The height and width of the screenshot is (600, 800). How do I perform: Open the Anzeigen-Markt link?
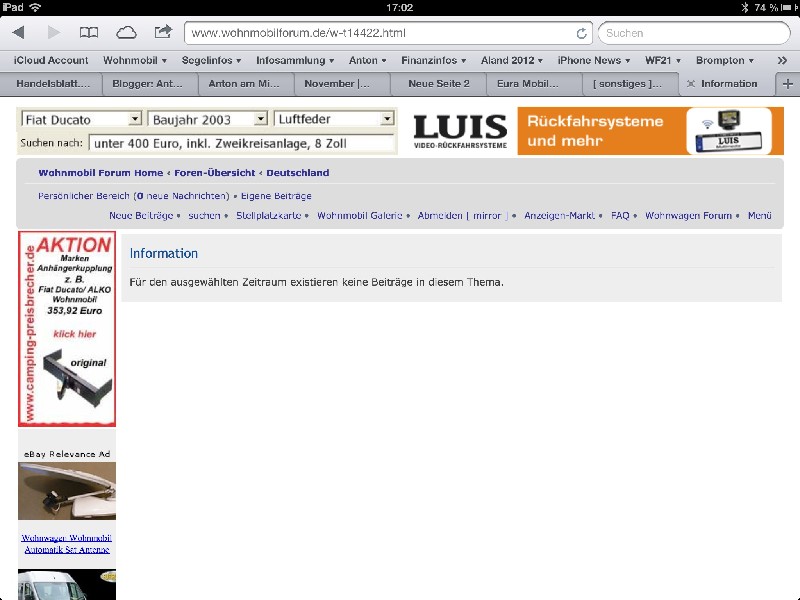[559, 215]
